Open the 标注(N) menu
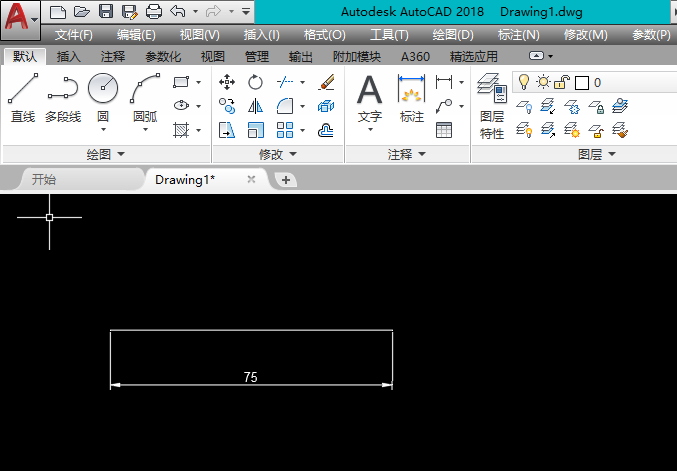677x471 pixels. (519, 35)
